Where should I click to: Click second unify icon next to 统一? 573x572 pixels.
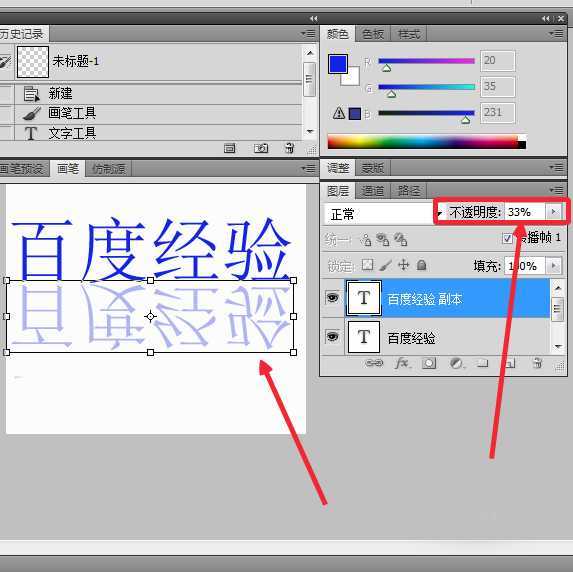point(383,240)
